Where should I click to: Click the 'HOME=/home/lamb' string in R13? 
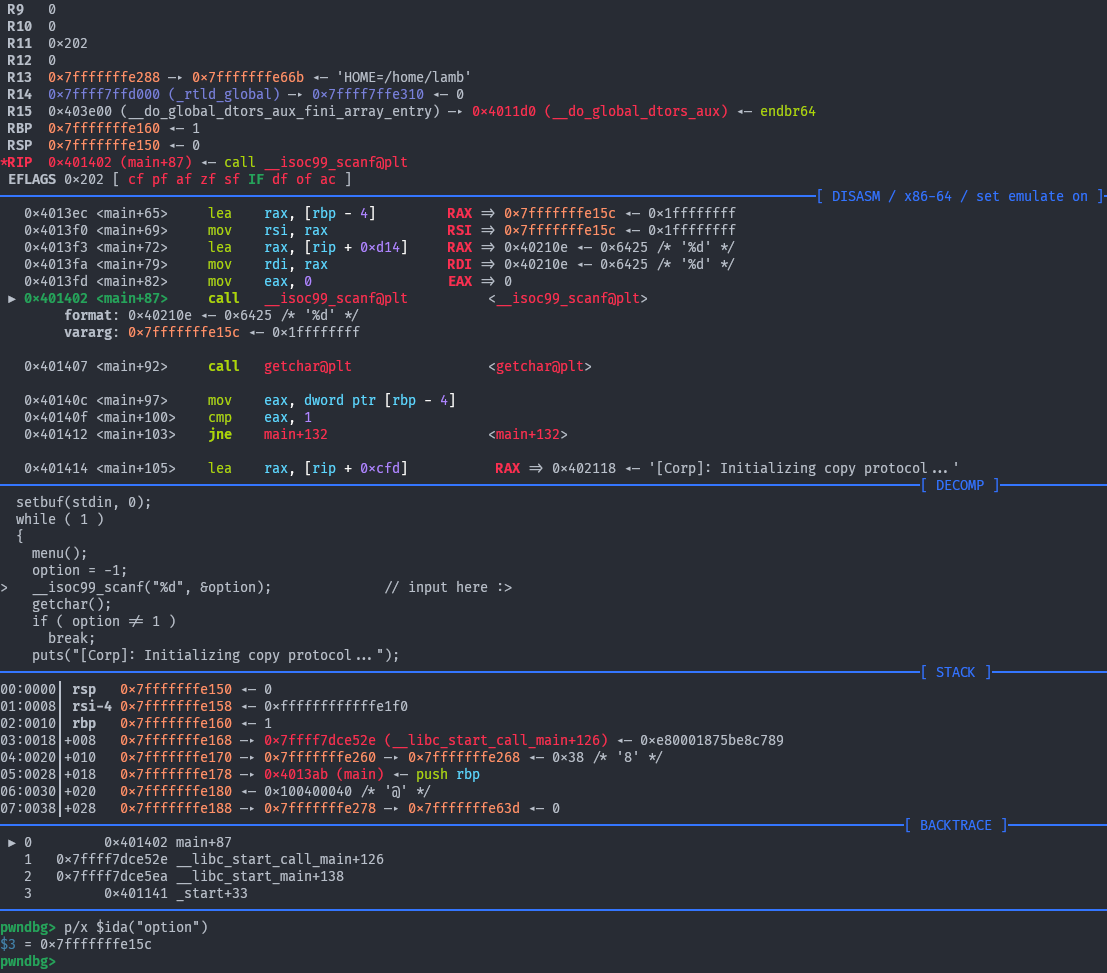[x=408, y=77]
